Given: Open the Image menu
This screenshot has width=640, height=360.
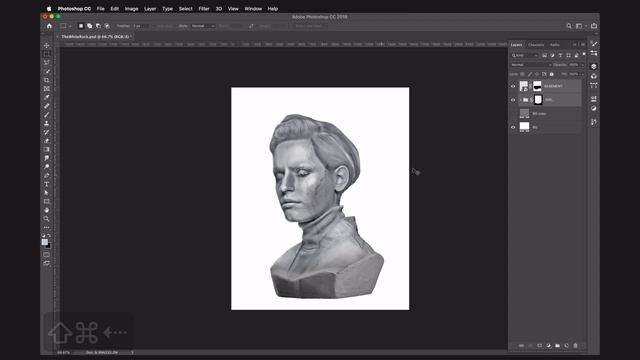Looking at the screenshot, I should click(131, 9).
